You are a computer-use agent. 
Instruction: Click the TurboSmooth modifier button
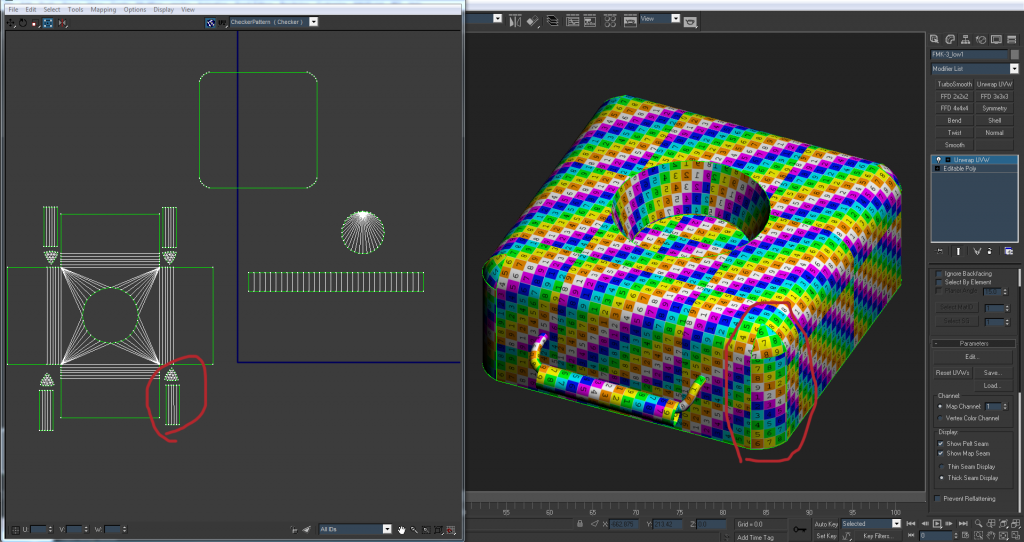pyautogui.click(x=952, y=84)
